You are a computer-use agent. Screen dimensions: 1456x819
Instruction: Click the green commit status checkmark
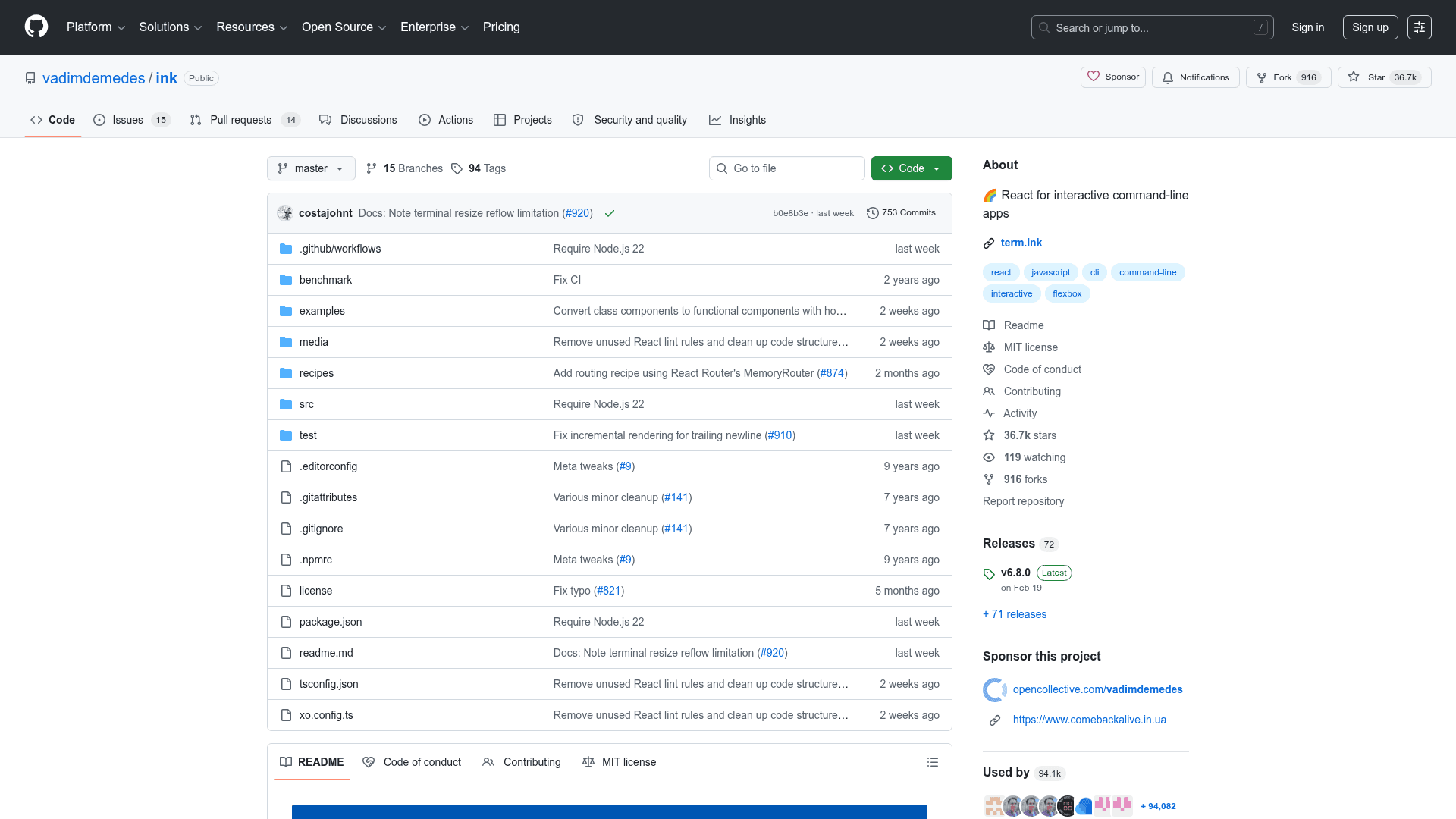(x=609, y=213)
